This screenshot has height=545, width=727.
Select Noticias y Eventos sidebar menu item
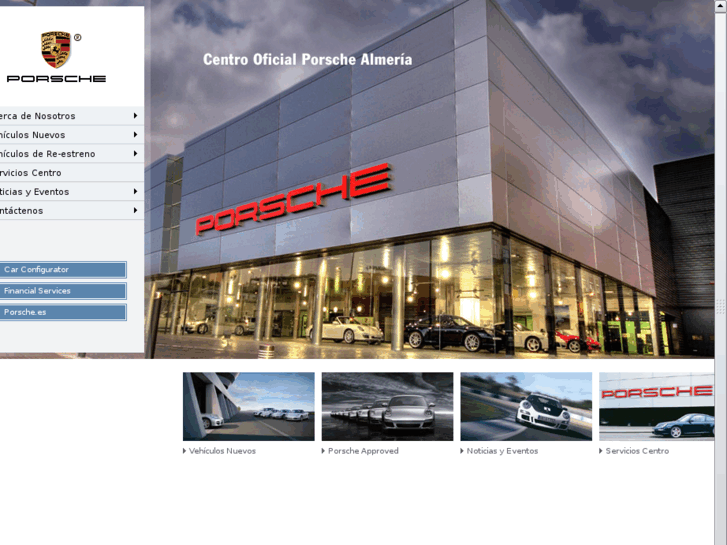[x=72, y=192]
